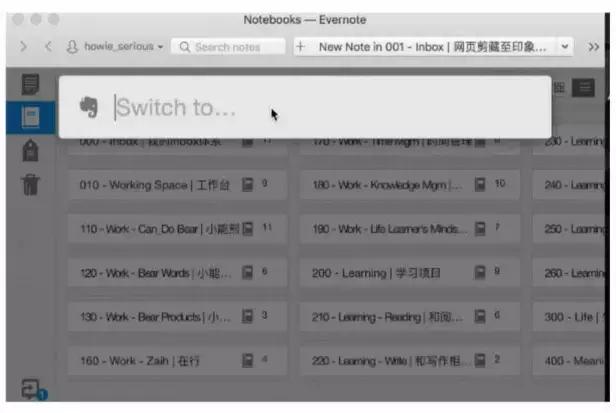
Task: Open notebook 110 - Work - Can Do Bear
Action: 177,228
